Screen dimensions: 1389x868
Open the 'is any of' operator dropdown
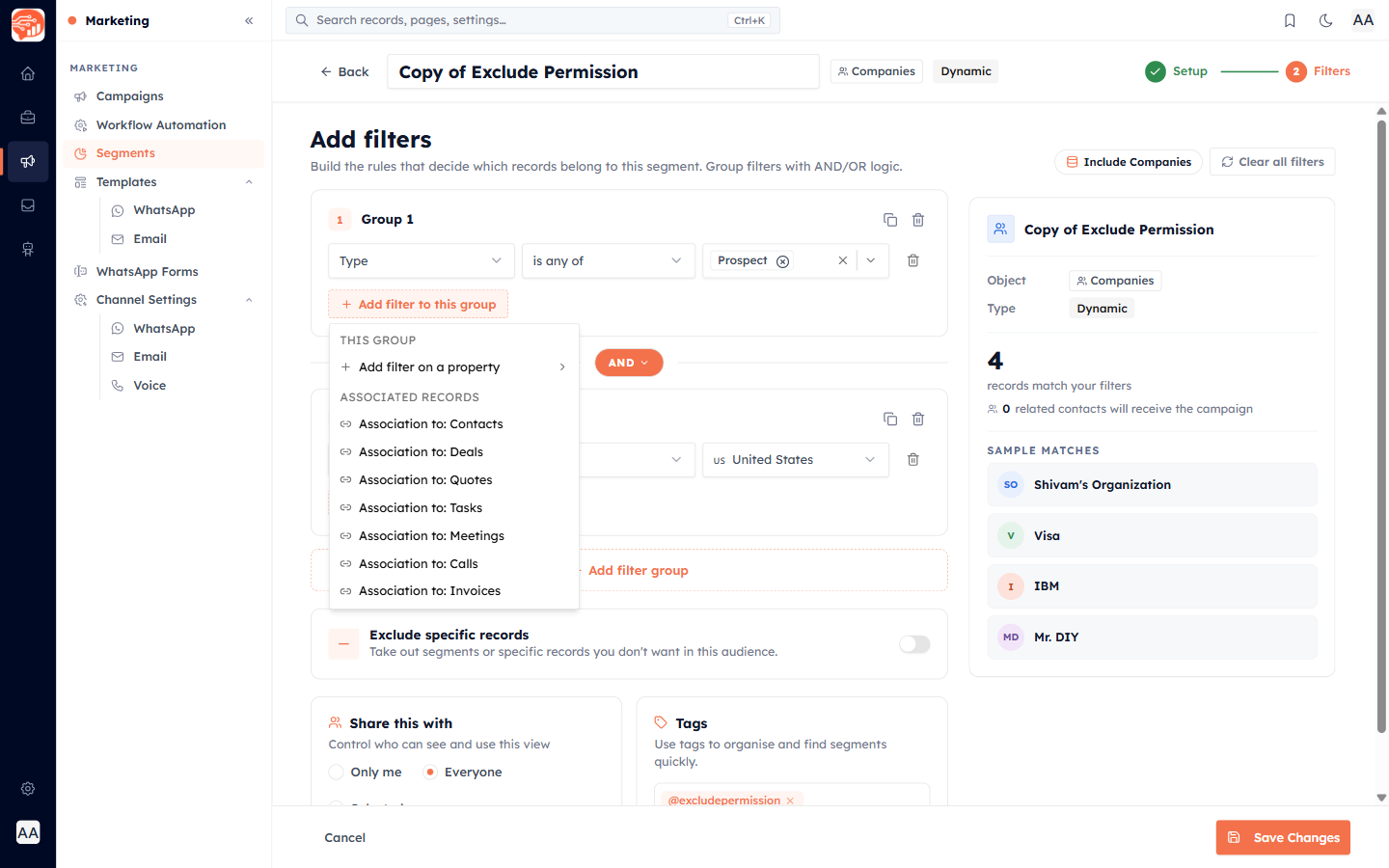[x=608, y=260]
